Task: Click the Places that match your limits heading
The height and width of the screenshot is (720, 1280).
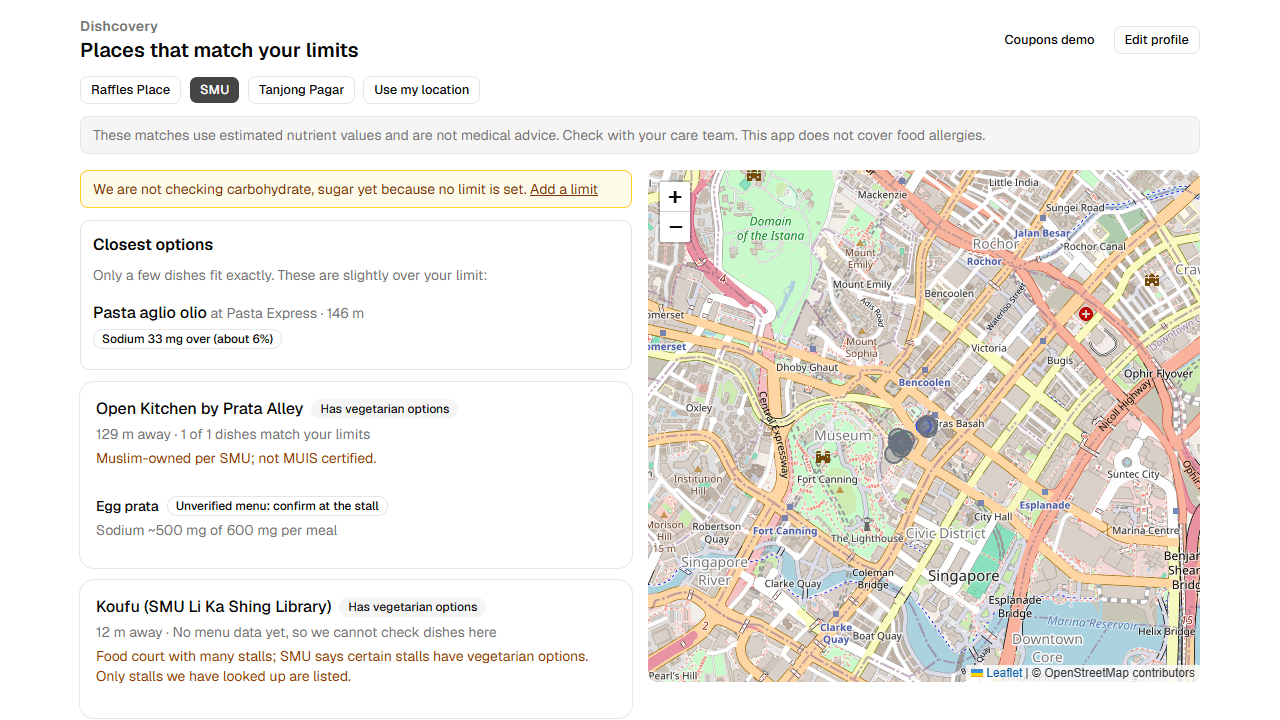Action: 219,50
